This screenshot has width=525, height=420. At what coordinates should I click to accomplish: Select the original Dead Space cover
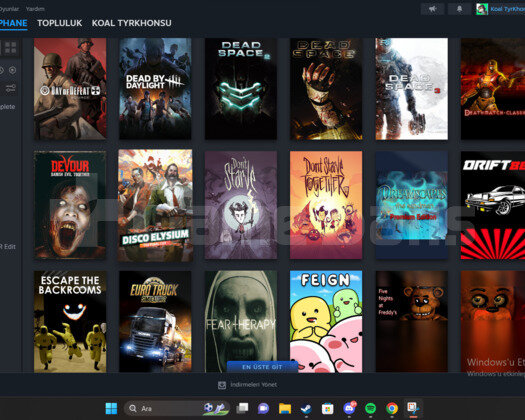[x=326, y=88]
